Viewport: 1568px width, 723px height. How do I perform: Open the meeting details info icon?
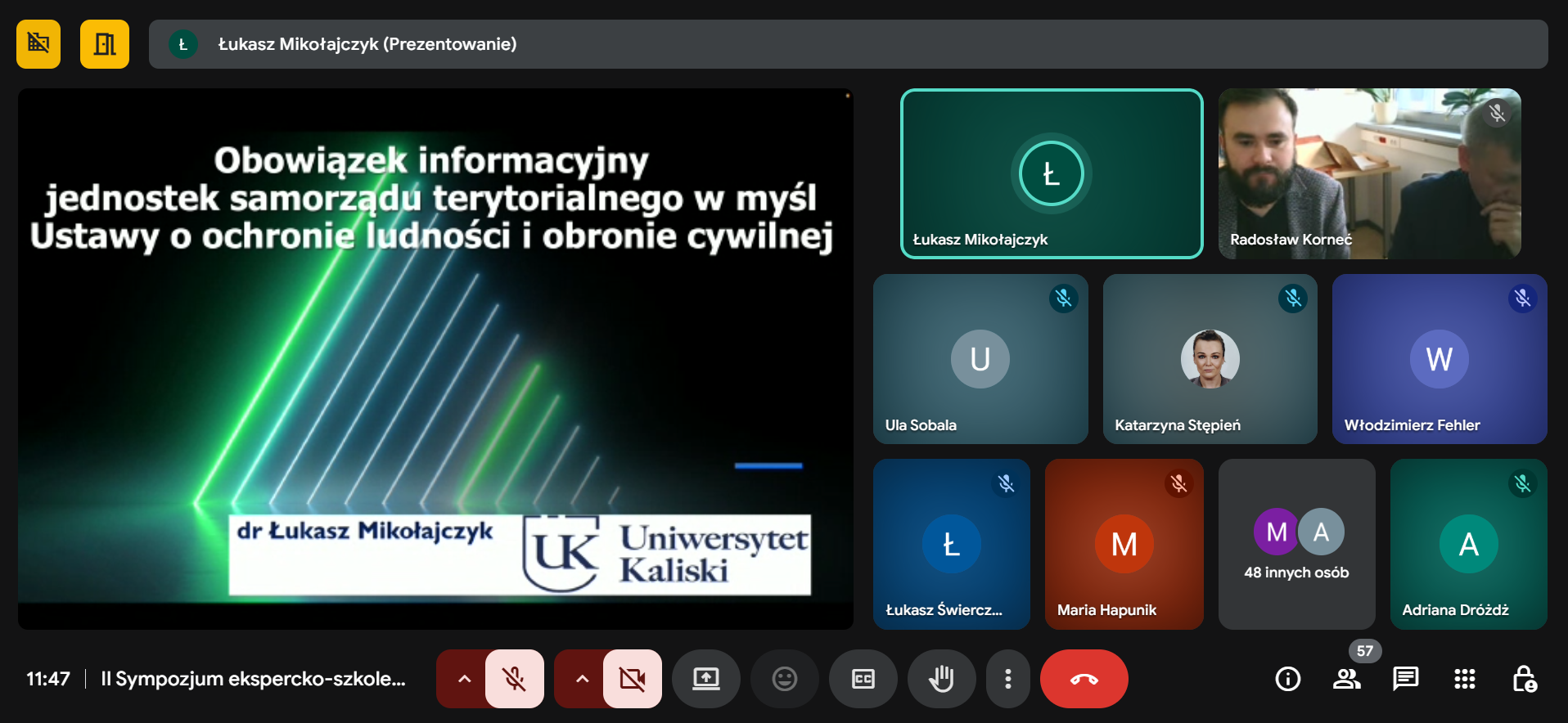point(1287,679)
